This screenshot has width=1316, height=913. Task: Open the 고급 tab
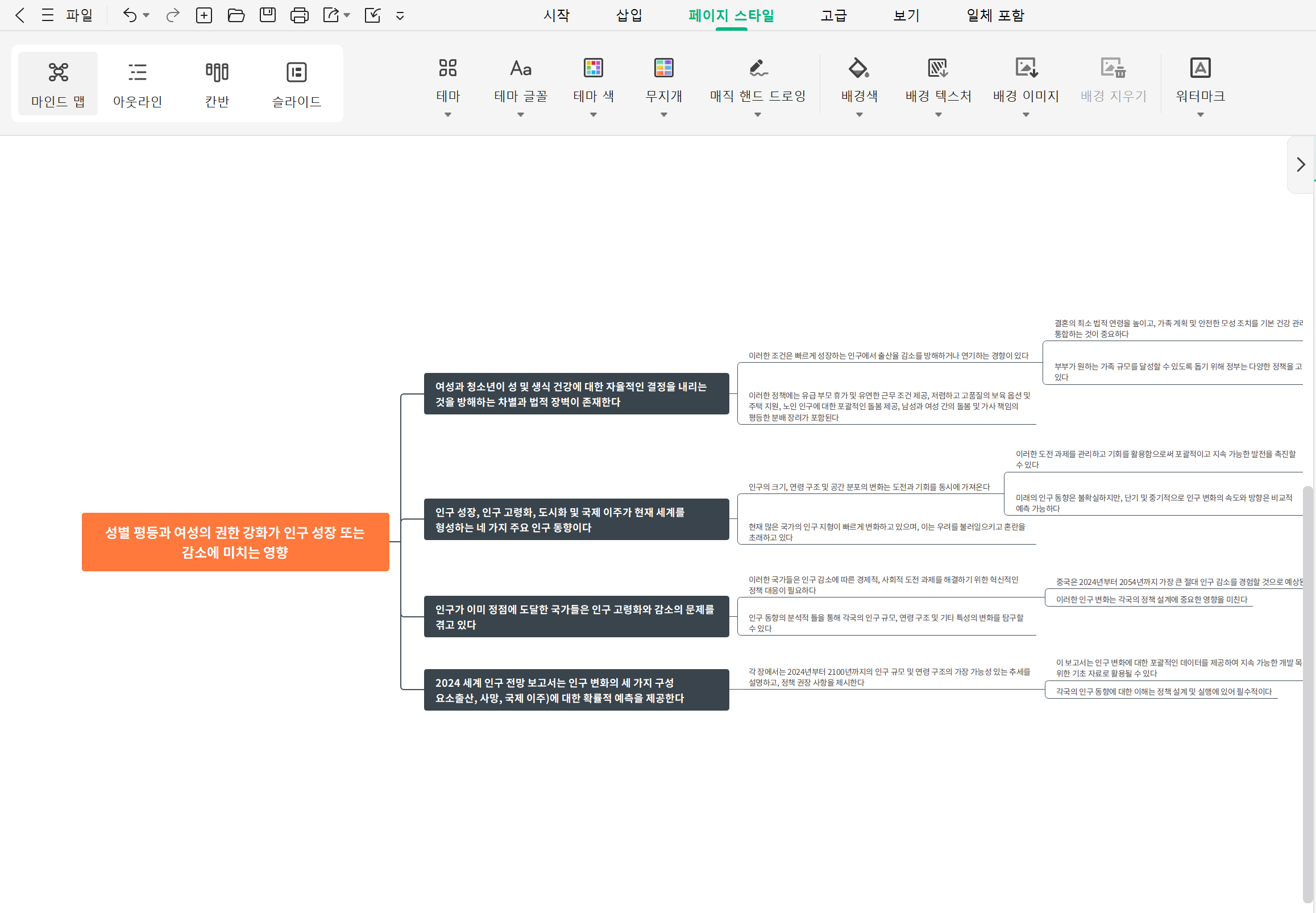click(834, 15)
